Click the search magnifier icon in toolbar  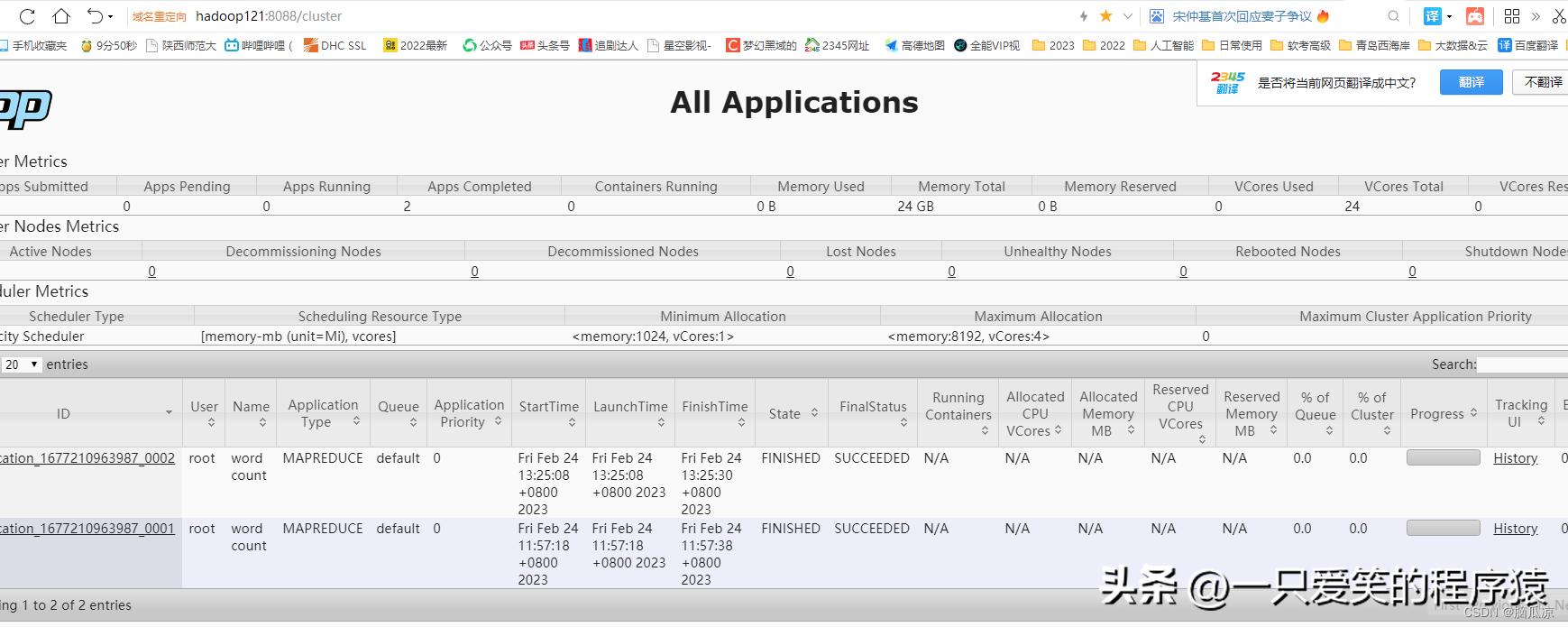click(1393, 16)
